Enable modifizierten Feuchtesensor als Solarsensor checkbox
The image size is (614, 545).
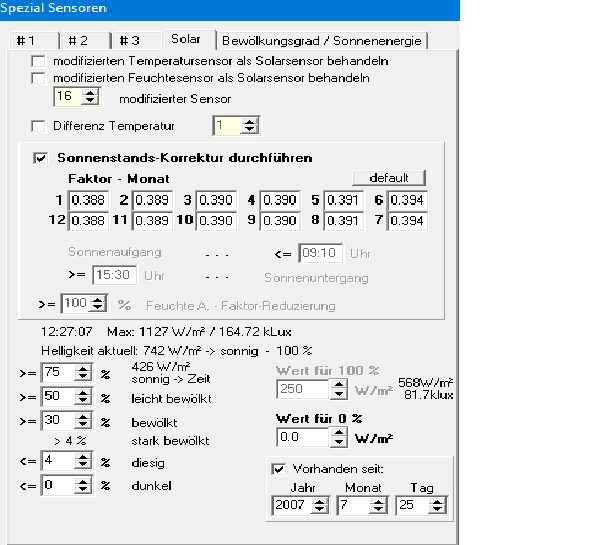(x=39, y=78)
